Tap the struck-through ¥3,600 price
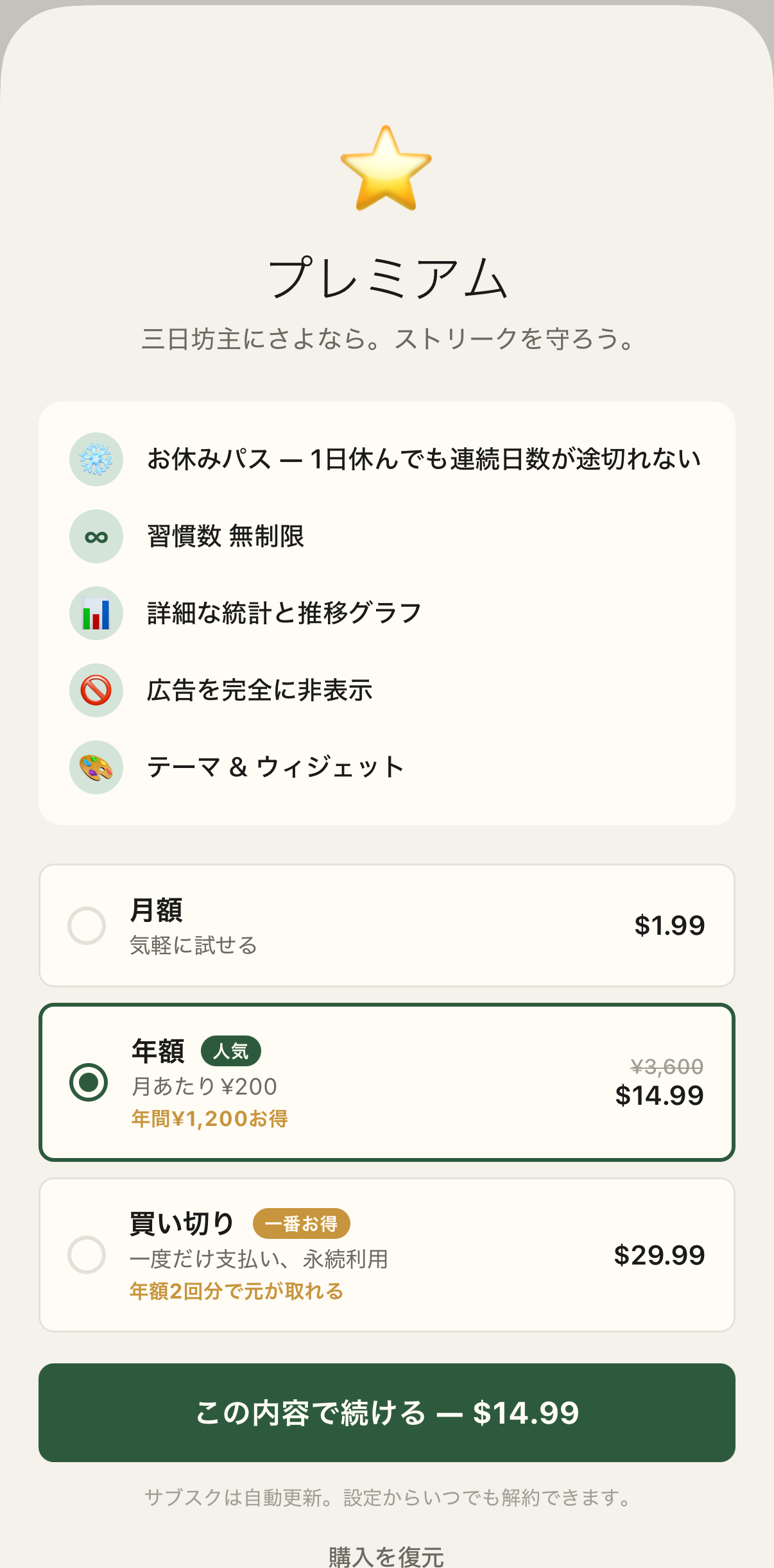Screen dimensions: 774x1568 point(667,1066)
